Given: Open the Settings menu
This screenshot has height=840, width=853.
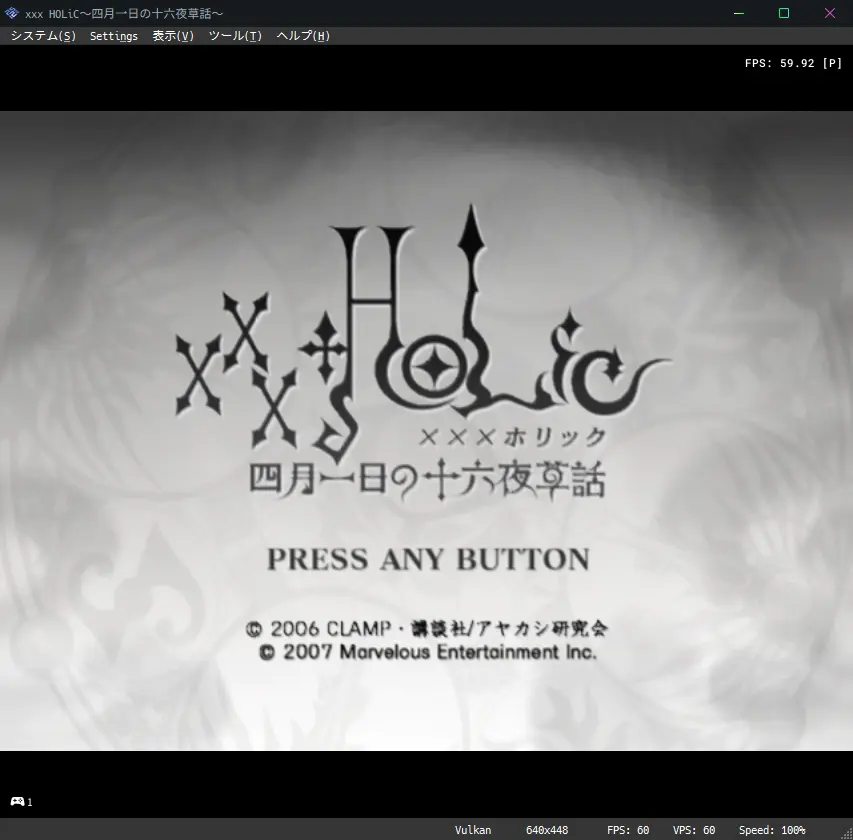Looking at the screenshot, I should [114, 36].
